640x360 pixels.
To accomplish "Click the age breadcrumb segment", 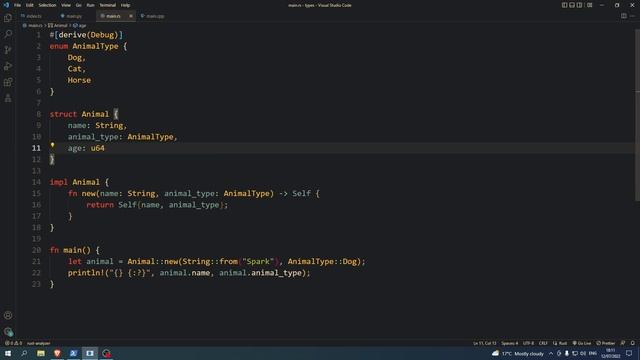I will 80,25.
